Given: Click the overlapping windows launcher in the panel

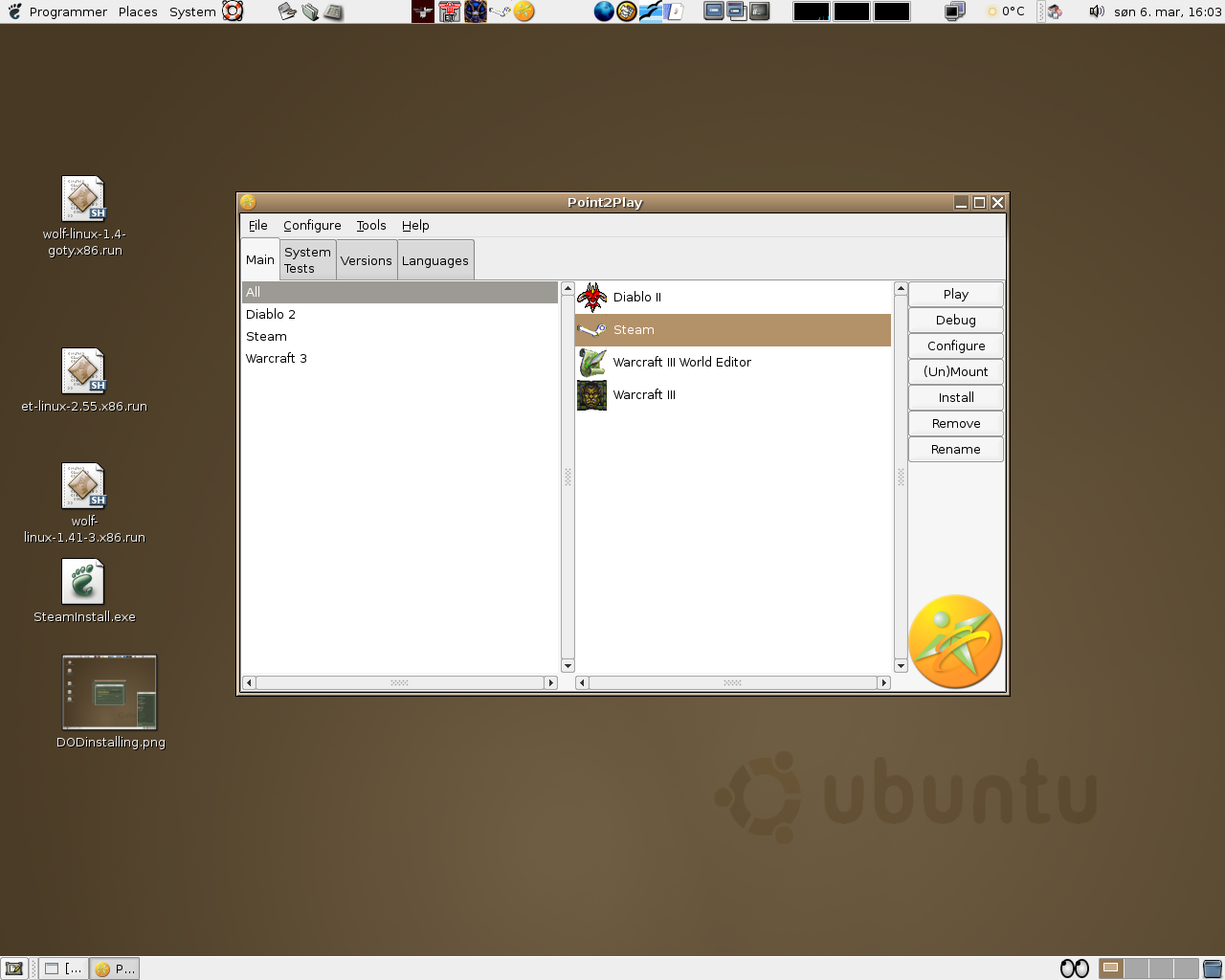Looking at the screenshot, I should [737, 11].
